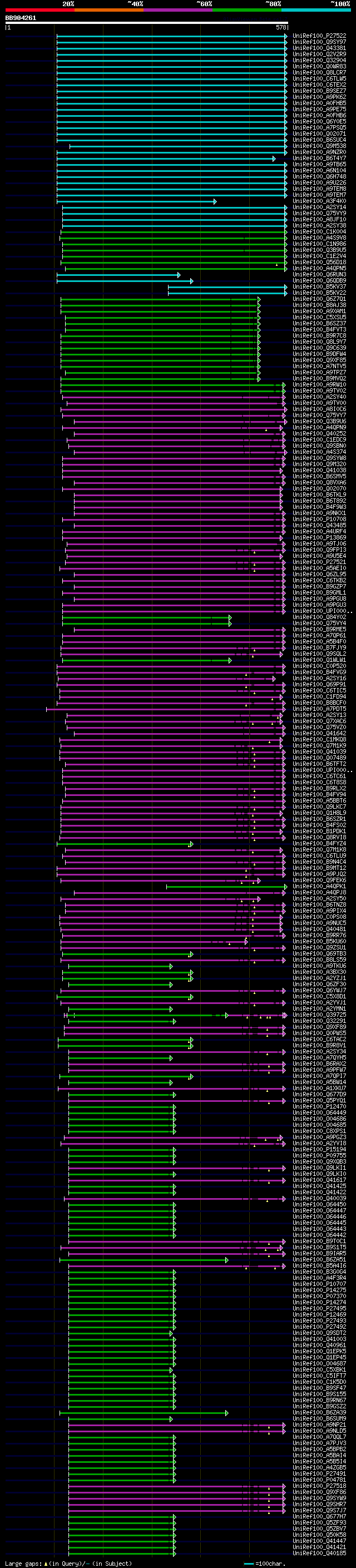Click the red 20% identity color segment

tap(39, 11)
